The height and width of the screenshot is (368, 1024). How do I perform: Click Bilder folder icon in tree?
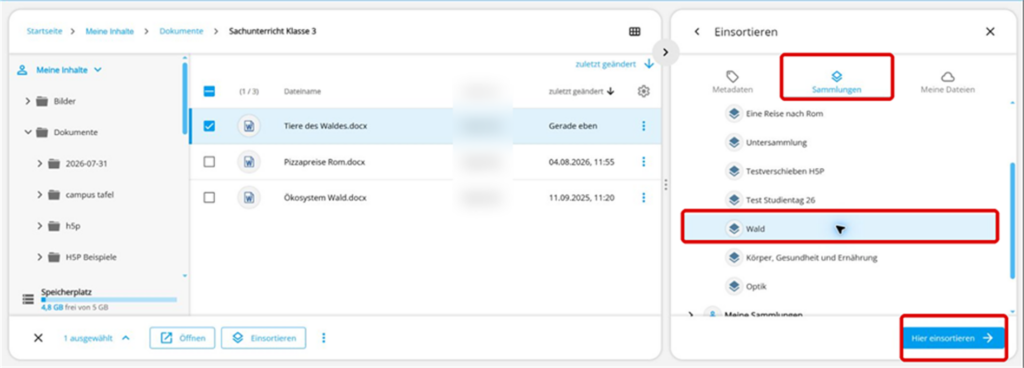[42, 101]
